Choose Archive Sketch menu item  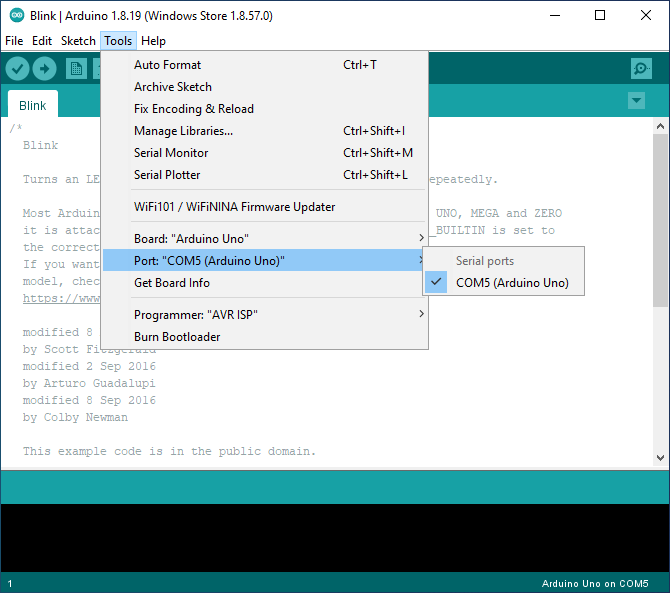pyautogui.click(x=265, y=87)
